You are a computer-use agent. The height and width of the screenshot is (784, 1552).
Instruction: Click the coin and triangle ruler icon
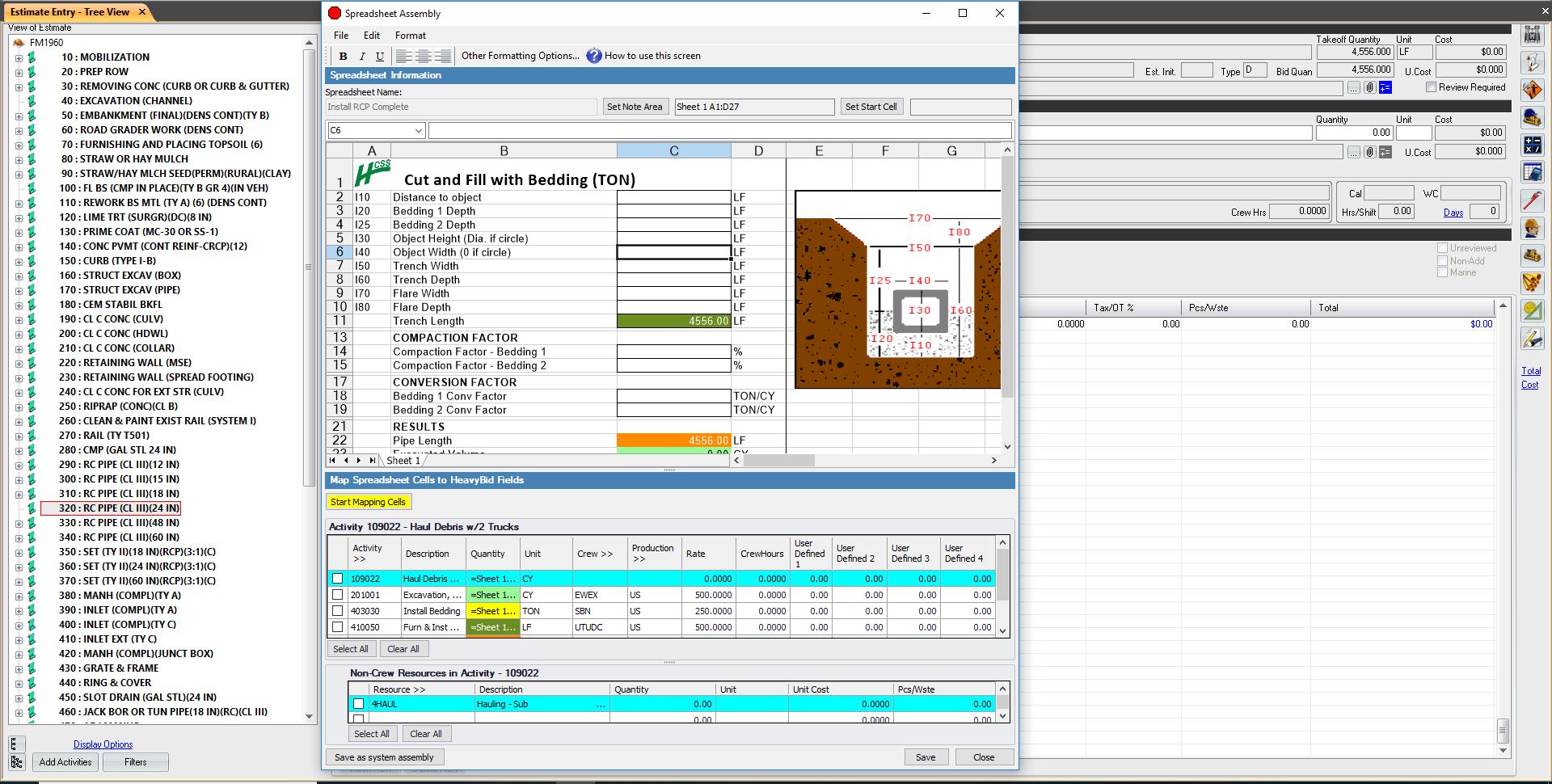[x=1532, y=310]
